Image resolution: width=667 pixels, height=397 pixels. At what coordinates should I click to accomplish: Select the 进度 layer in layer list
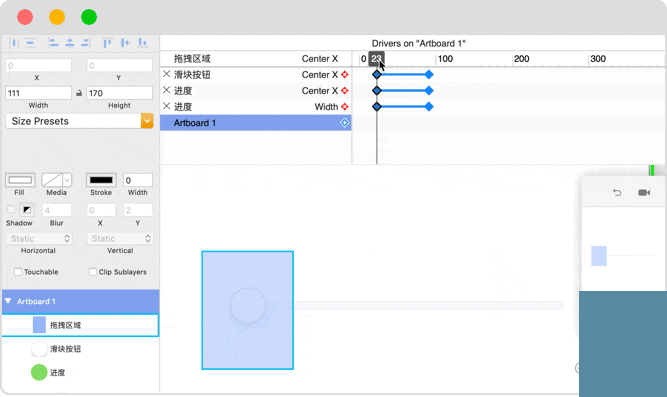point(80,372)
